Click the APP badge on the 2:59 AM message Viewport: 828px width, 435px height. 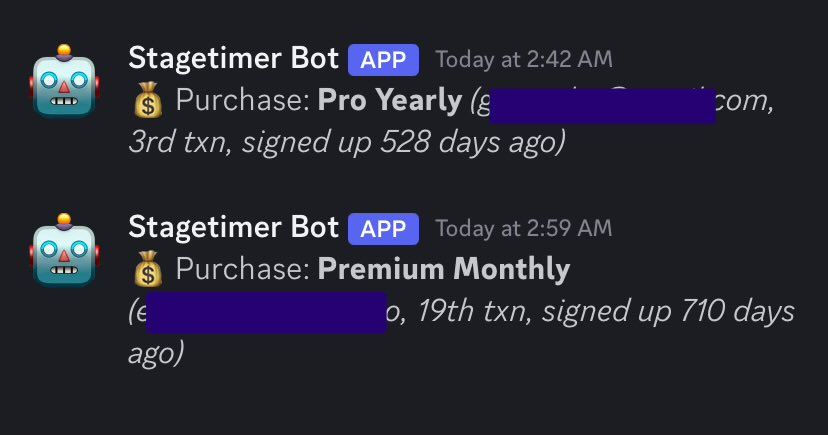point(383,229)
